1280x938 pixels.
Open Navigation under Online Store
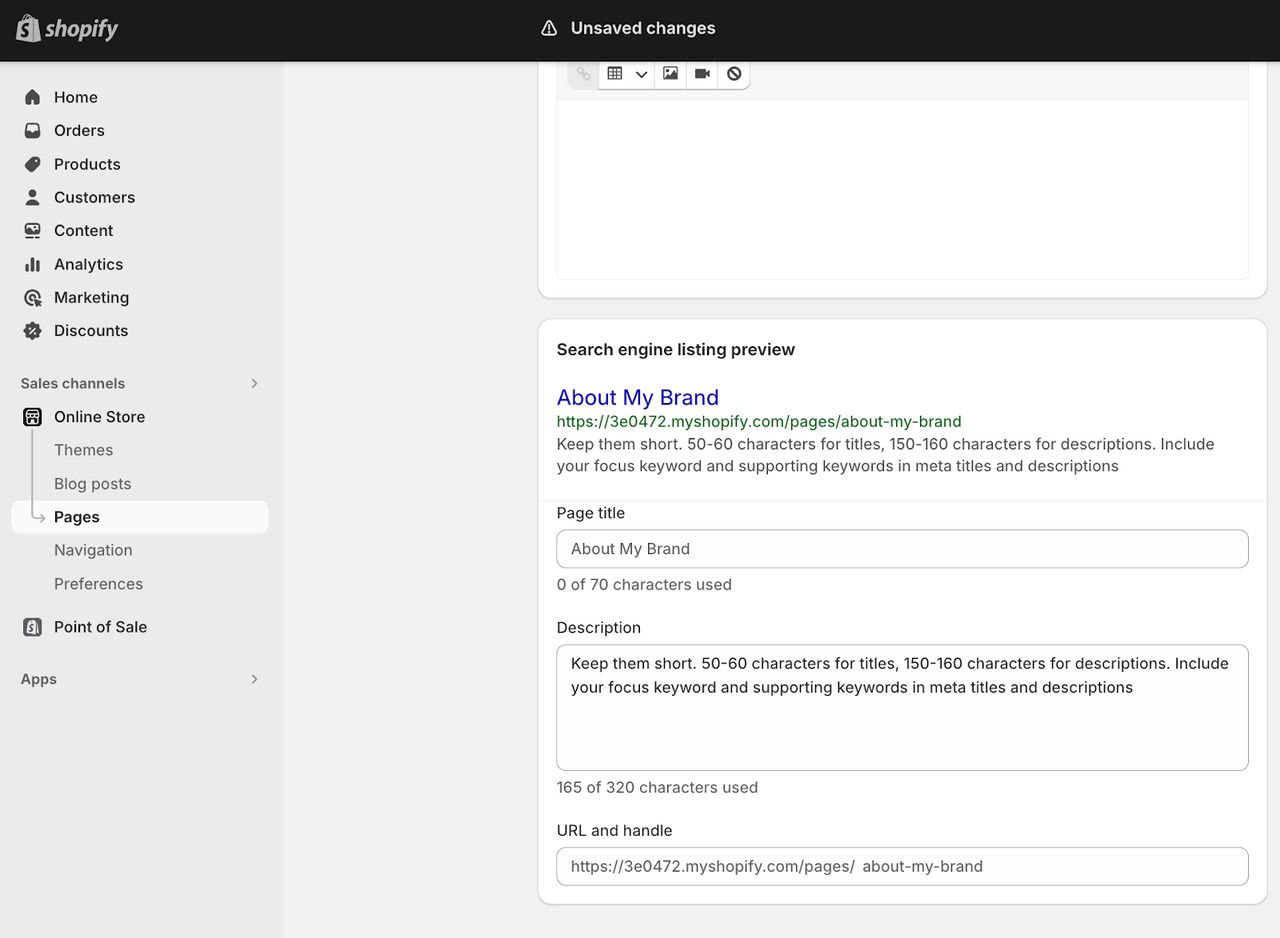93,550
